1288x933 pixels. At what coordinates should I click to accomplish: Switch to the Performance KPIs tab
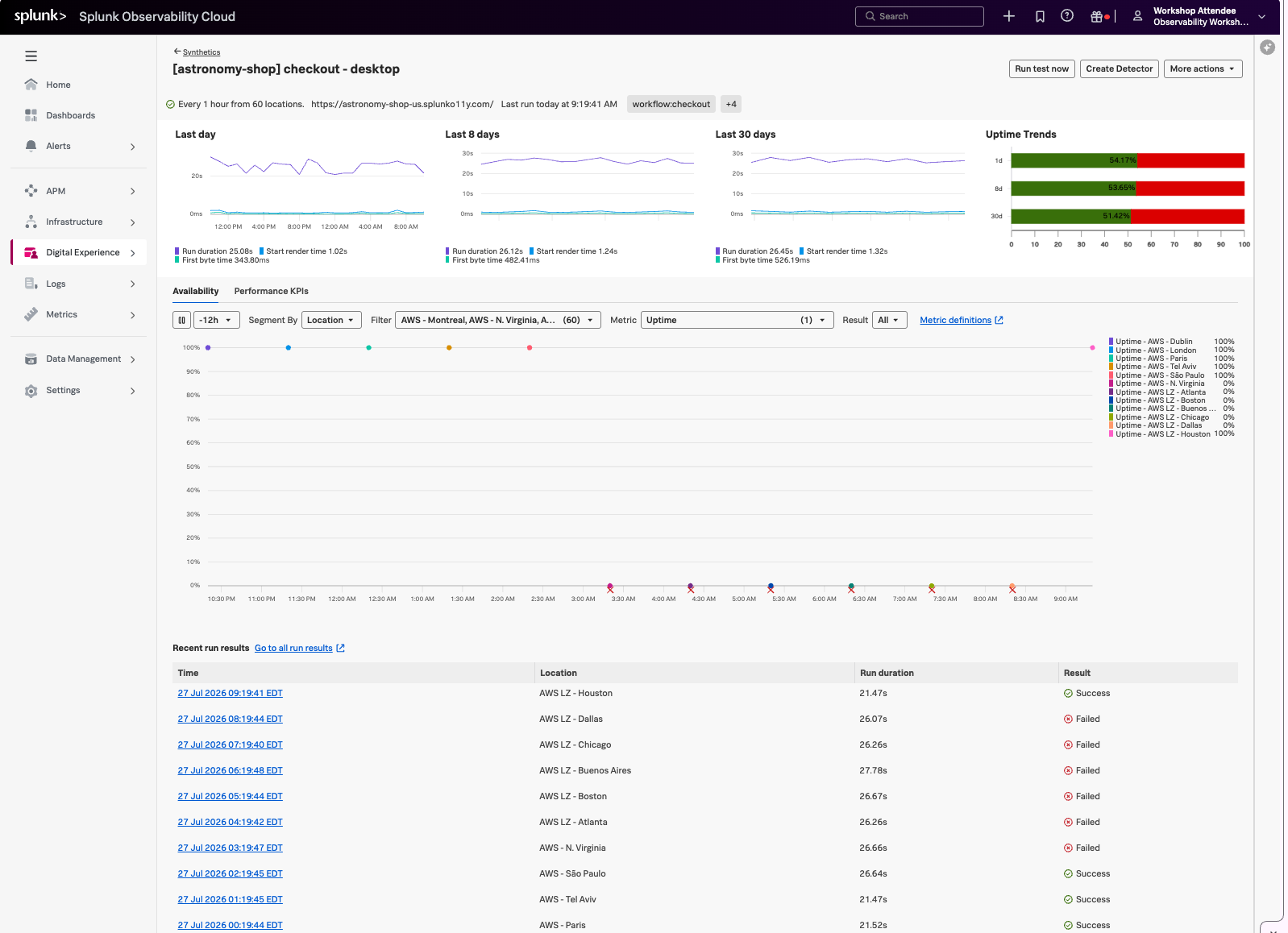point(272,291)
